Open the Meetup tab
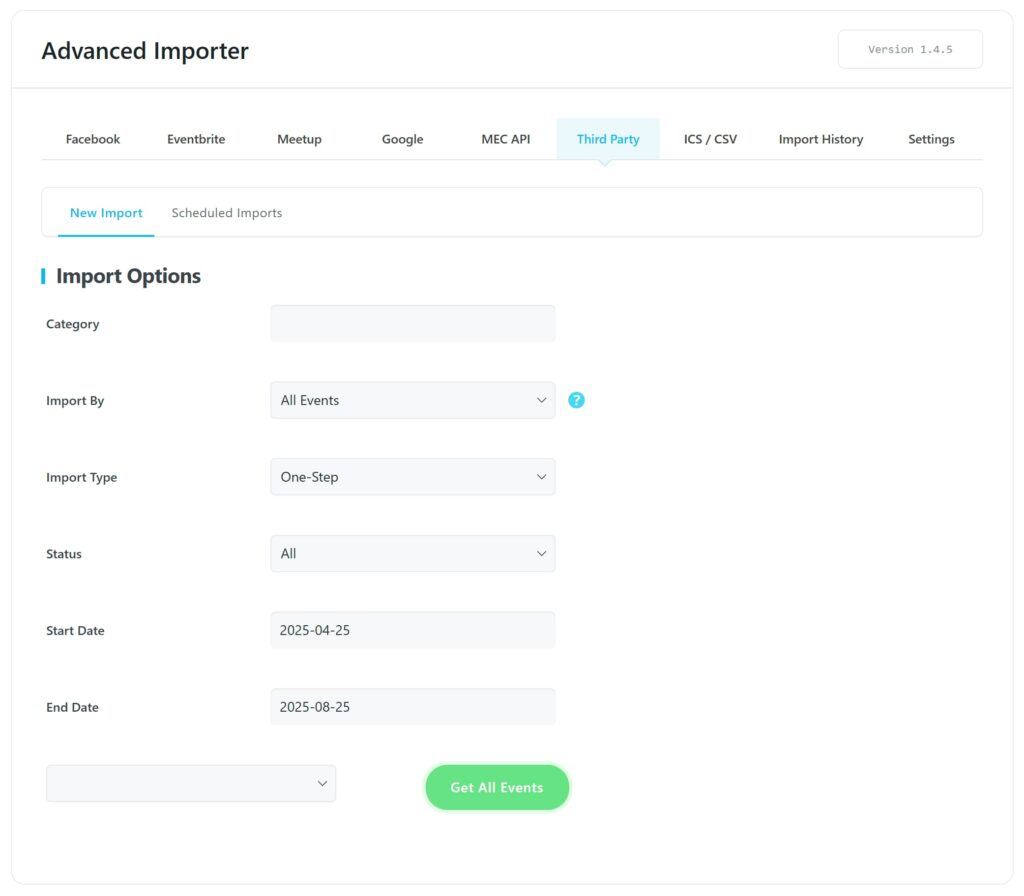This screenshot has height=896, width=1024. click(299, 139)
